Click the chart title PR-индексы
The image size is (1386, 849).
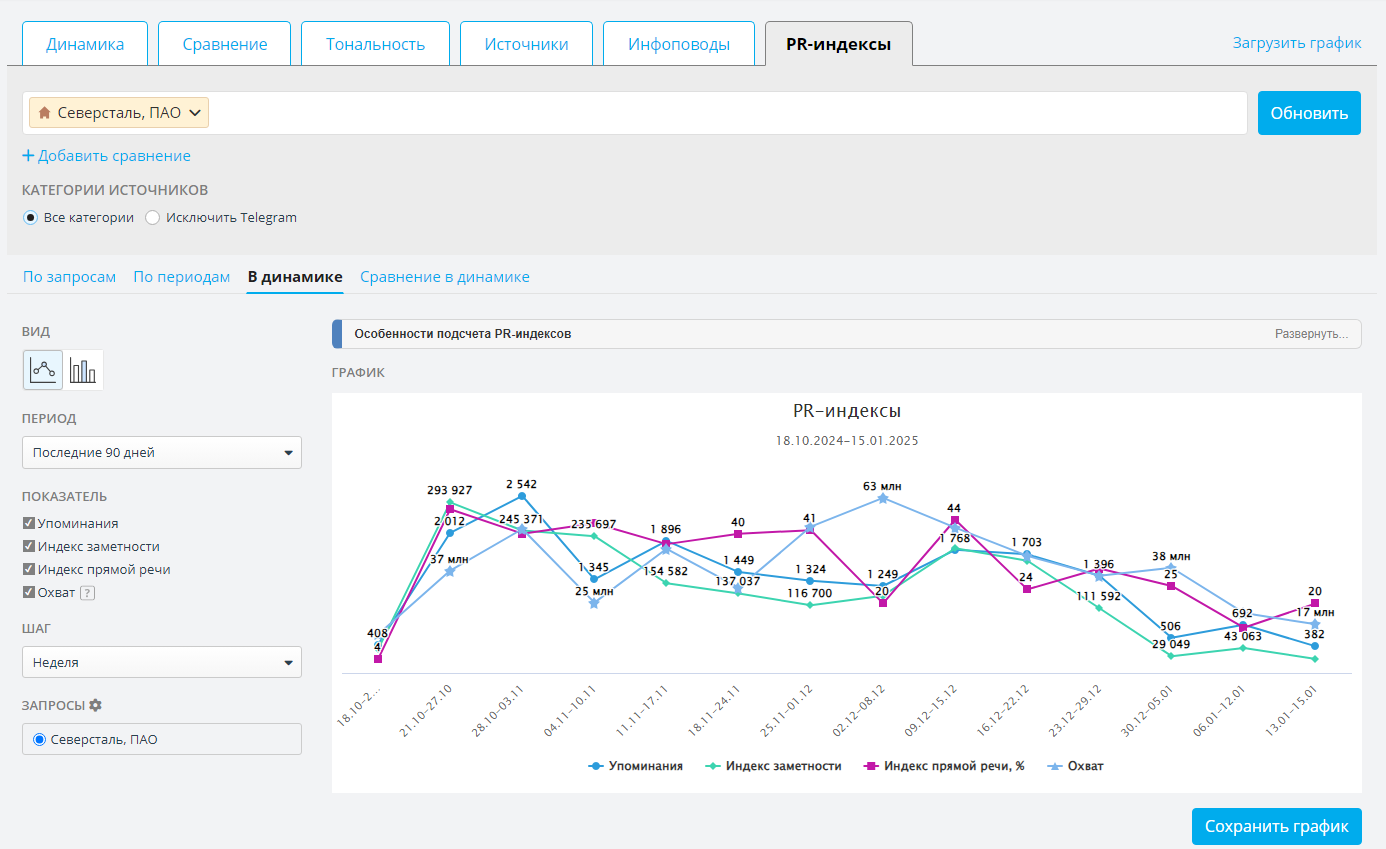[847, 411]
